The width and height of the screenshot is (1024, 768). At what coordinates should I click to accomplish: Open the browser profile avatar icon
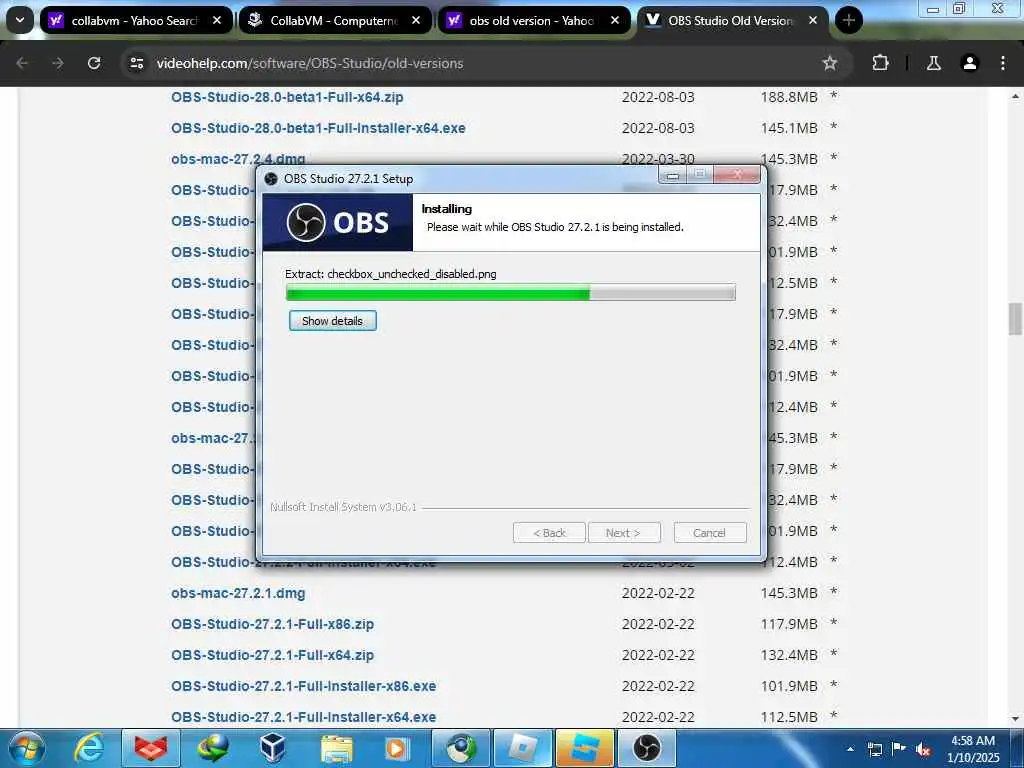tap(970, 63)
